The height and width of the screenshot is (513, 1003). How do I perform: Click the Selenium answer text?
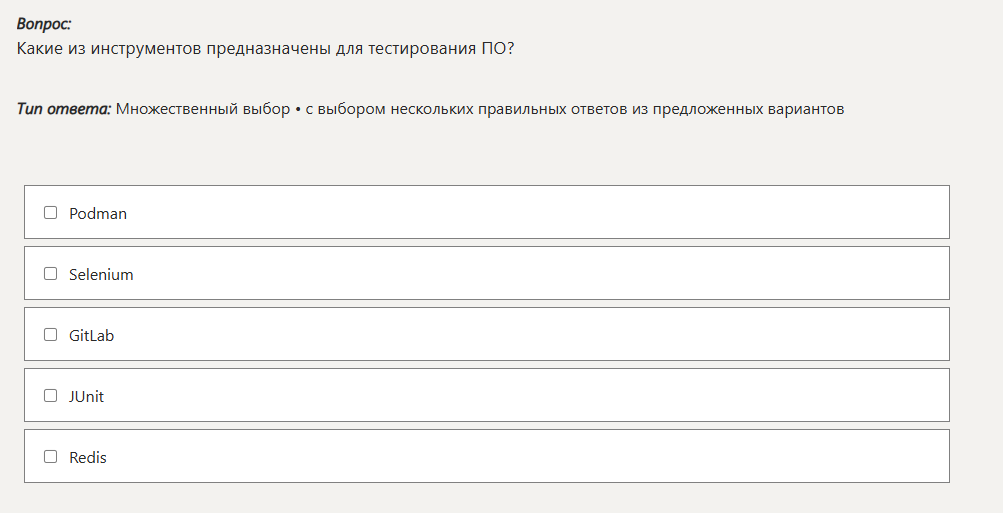101,275
